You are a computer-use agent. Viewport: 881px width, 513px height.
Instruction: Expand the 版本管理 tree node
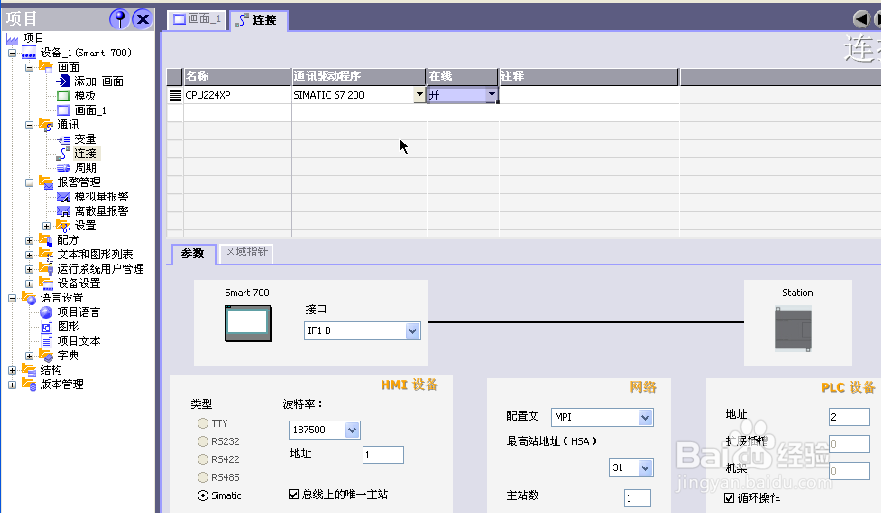click(x=12, y=384)
